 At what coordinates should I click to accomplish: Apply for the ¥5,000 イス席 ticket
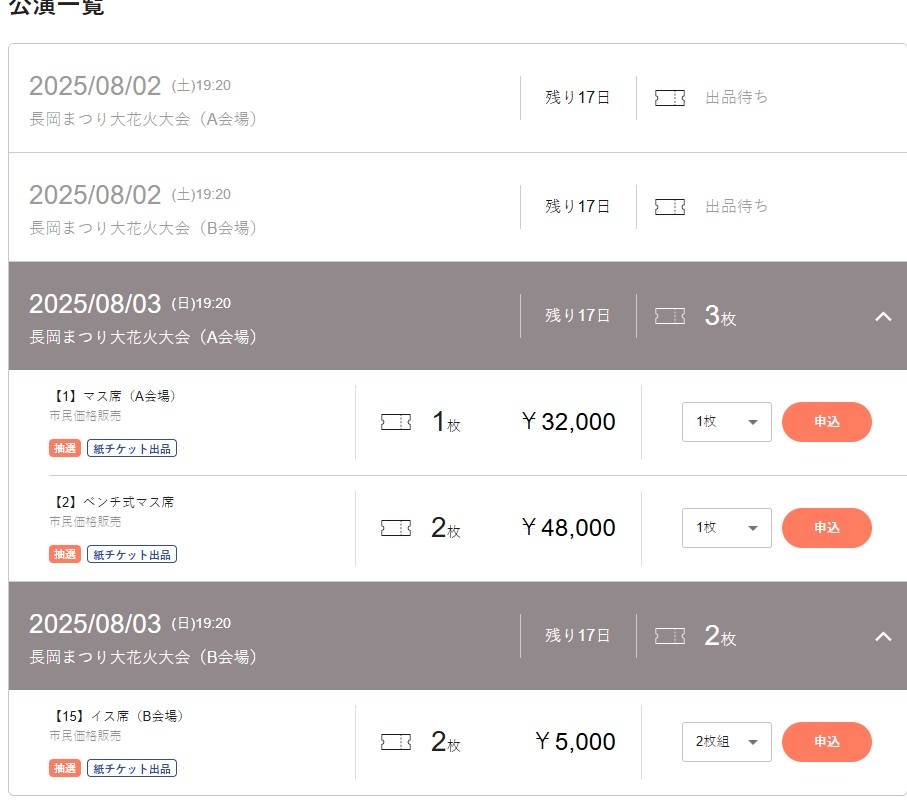pyautogui.click(x=827, y=742)
